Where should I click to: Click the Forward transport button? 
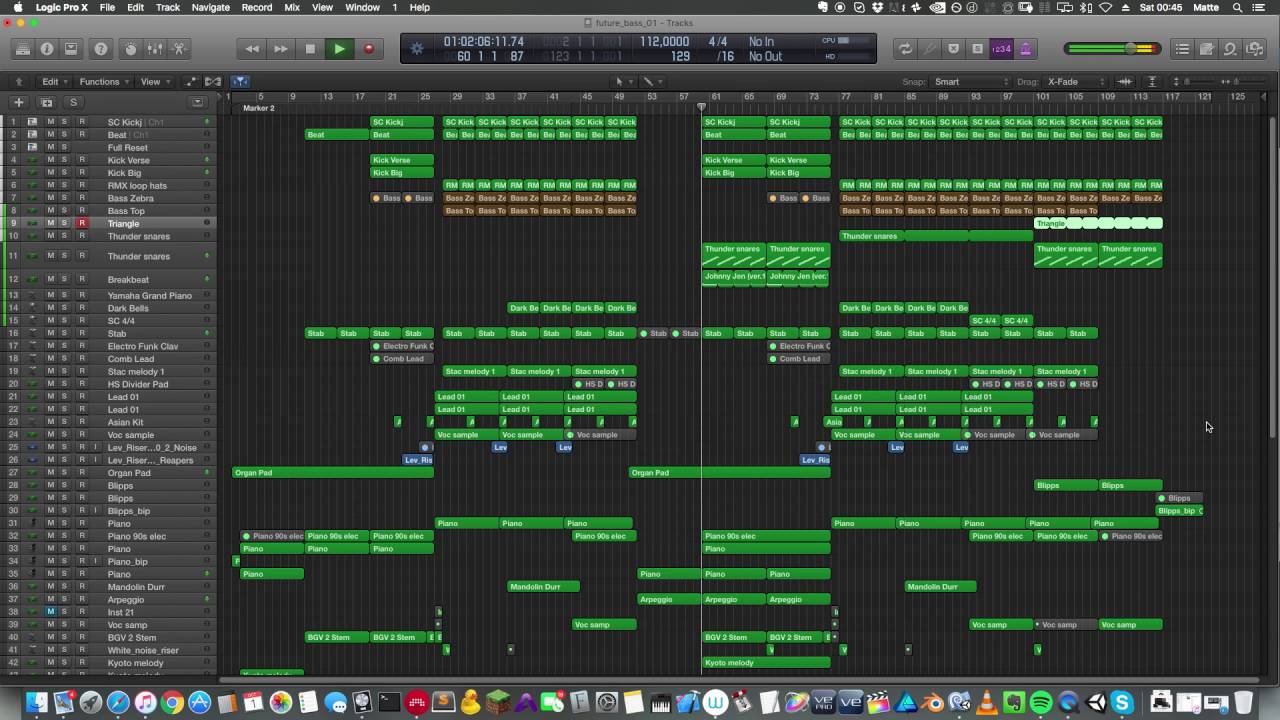[281, 48]
